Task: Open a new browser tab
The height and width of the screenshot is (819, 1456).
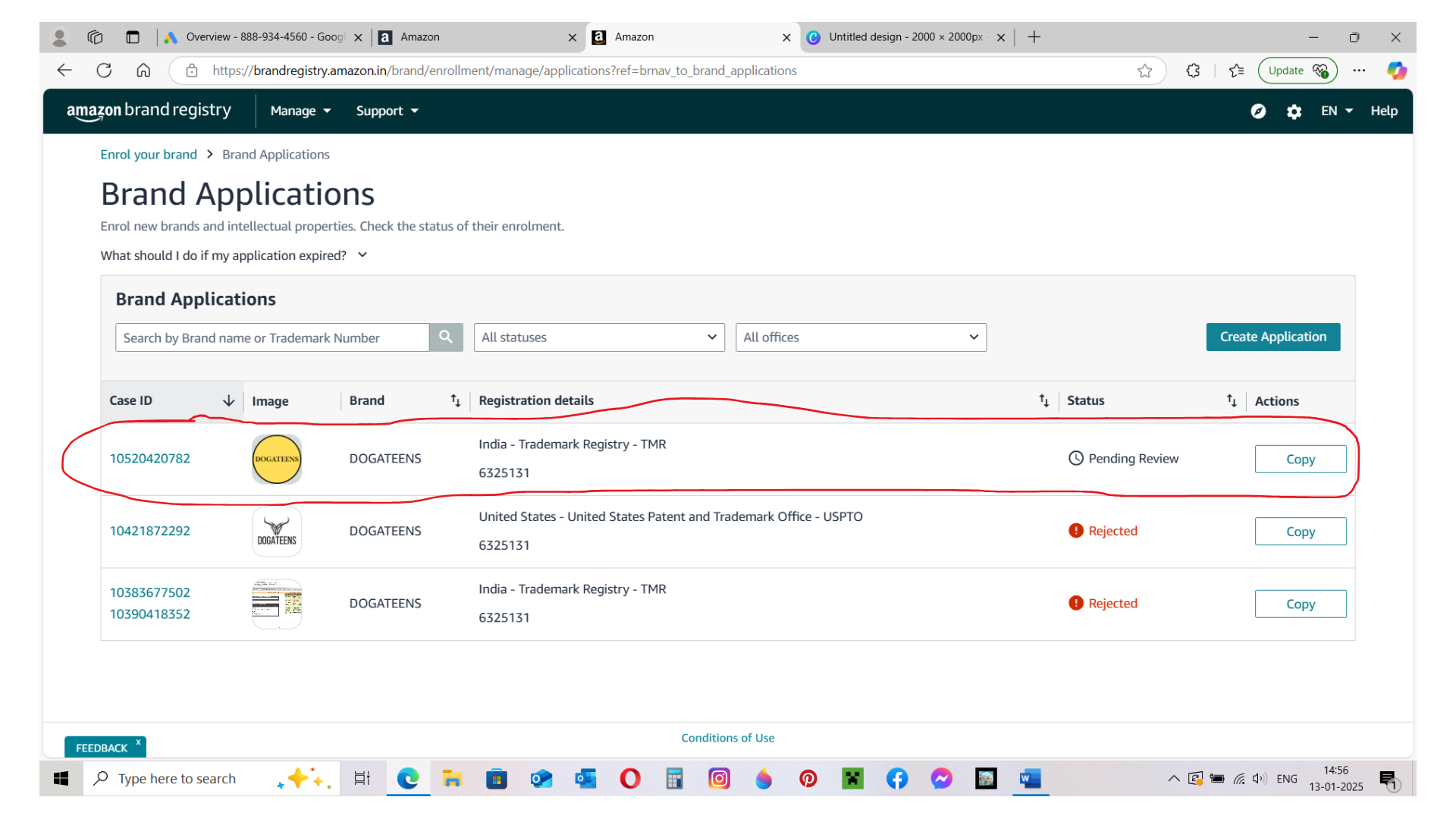Action: point(1034,37)
